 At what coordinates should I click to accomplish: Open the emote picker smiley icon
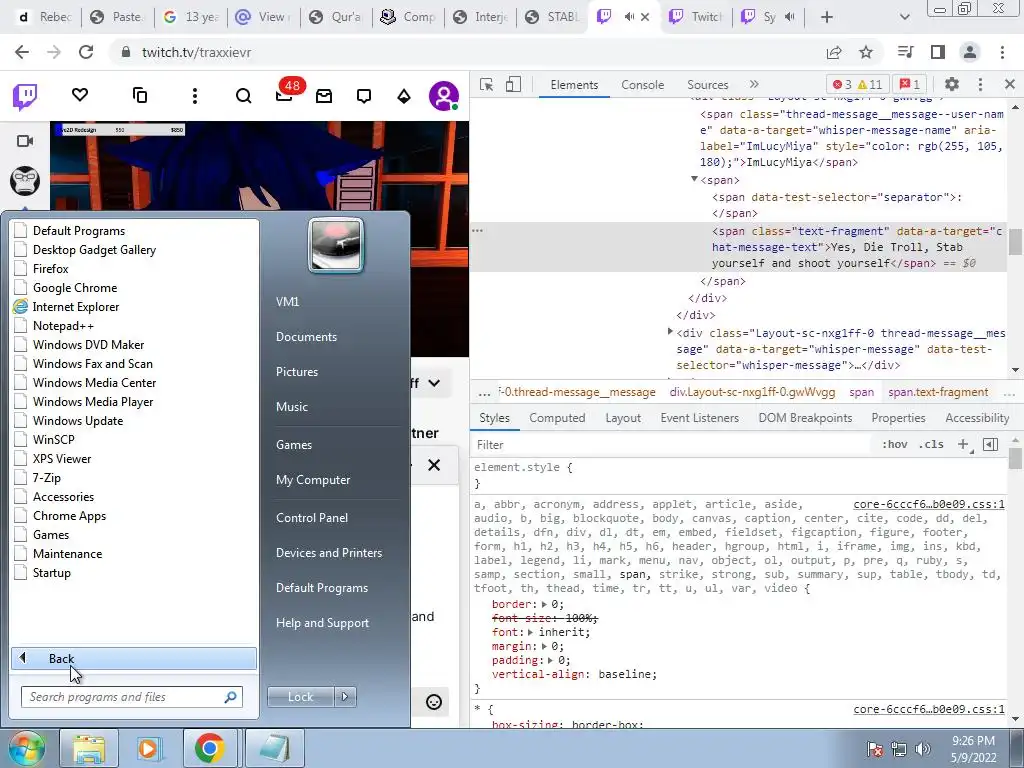(x=434, y=702)
